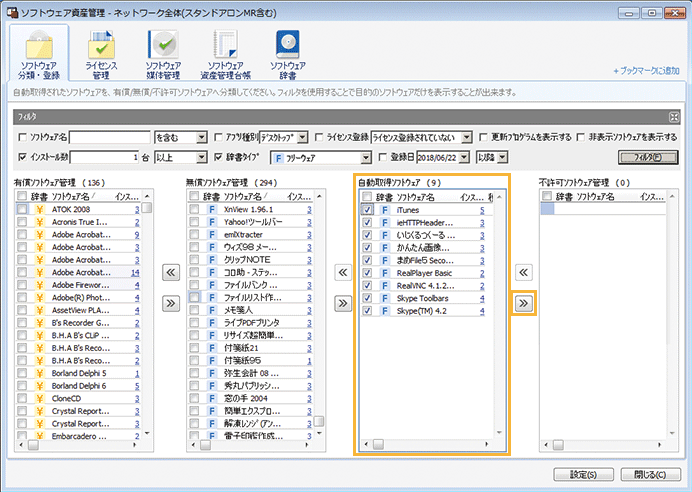Click 無償ソフトウェア管理 vertical scrollbar thumb
Image resolution: width=692 pixels, height=492 pixels.
click(319, 421)
